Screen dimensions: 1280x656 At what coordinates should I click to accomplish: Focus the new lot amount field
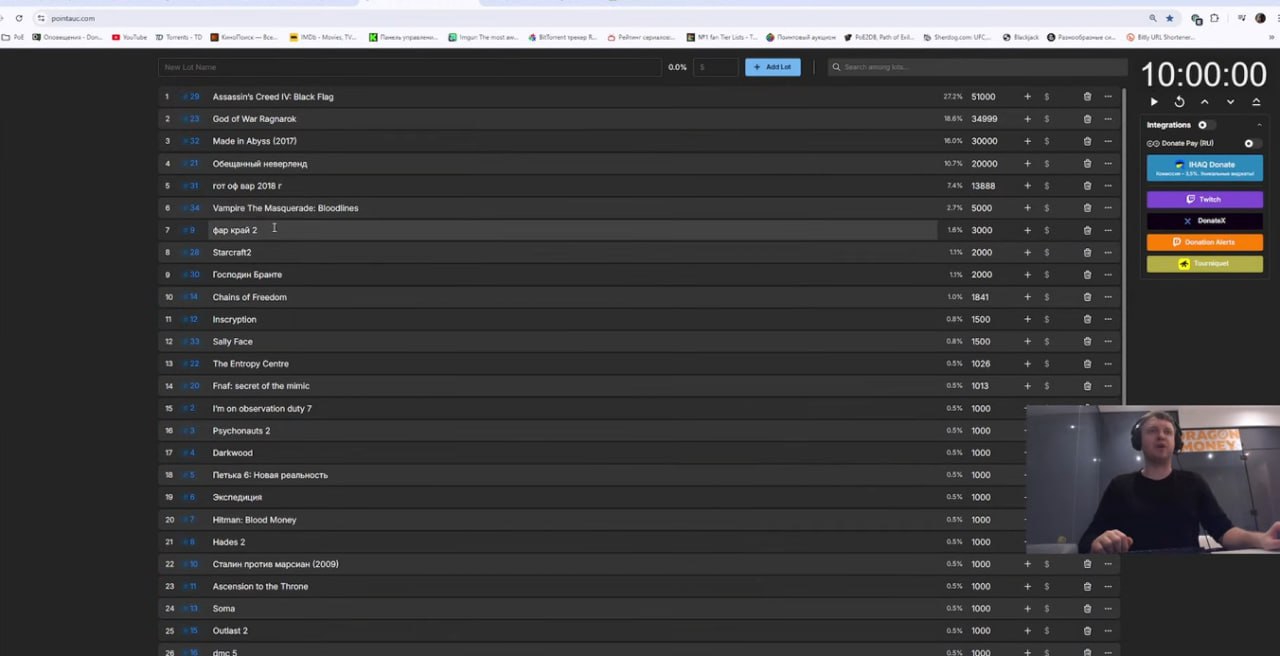point(716,67)
